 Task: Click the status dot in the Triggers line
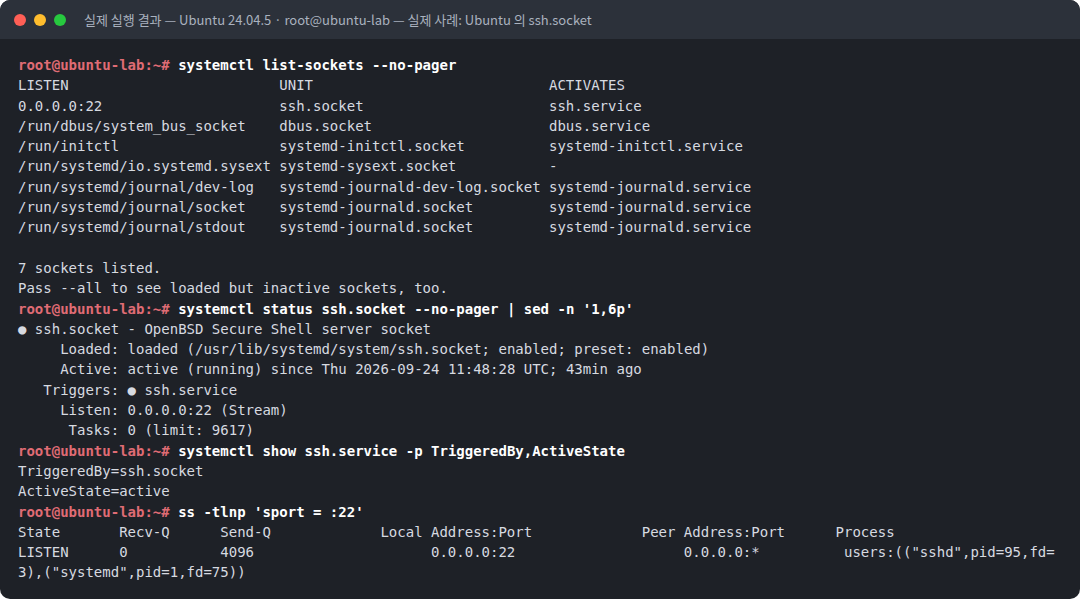click(132, 390)
